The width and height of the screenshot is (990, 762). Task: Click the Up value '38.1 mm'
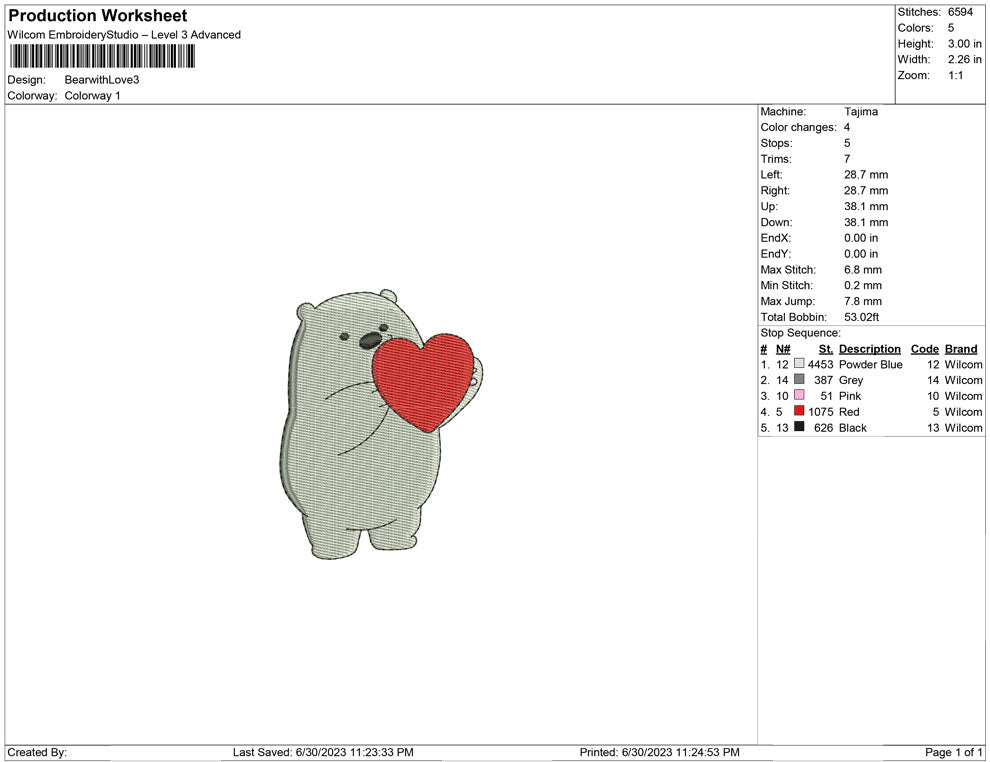click(x=866, y=206)
